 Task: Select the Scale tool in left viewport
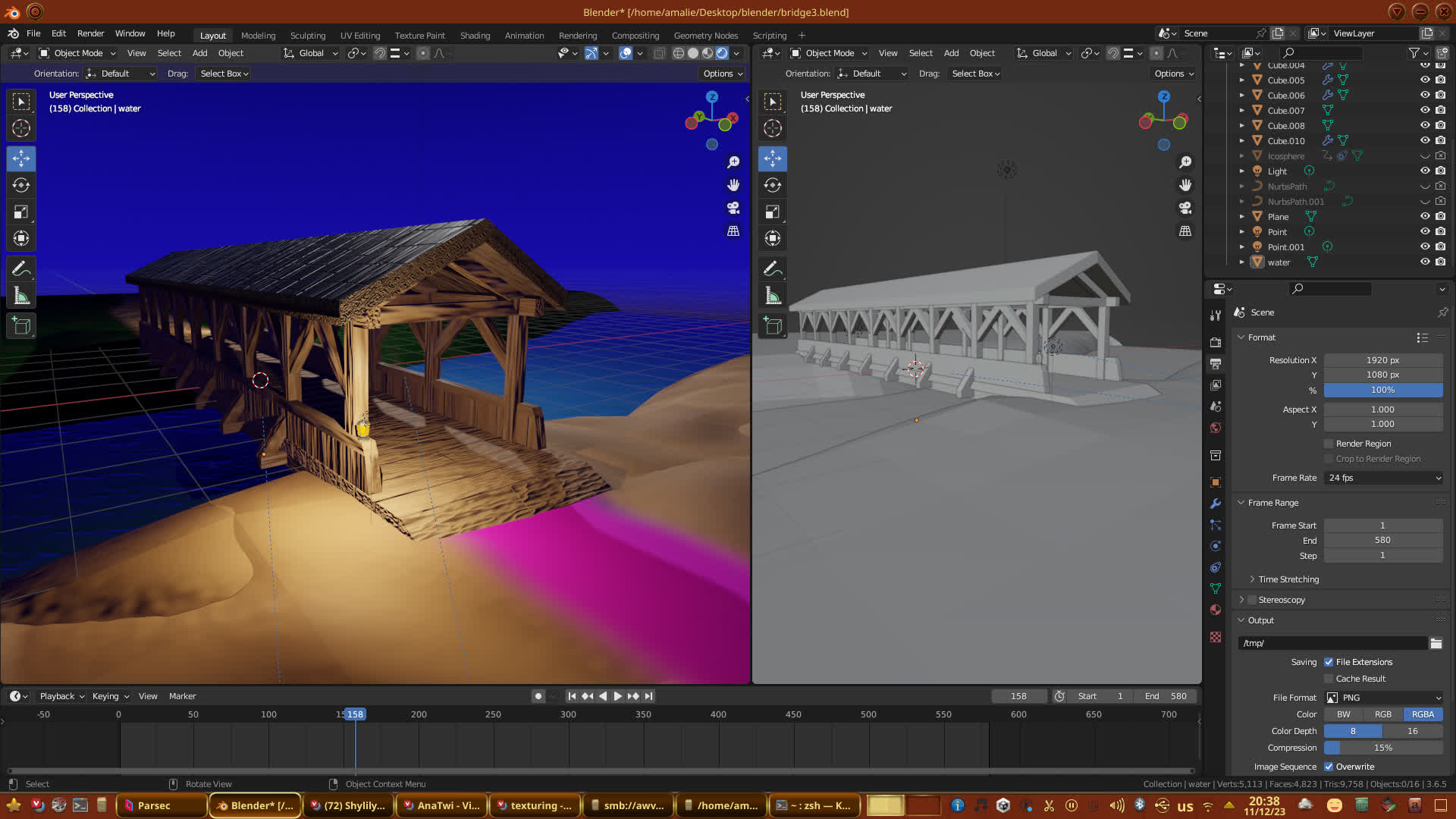click(x=21, y=212)
